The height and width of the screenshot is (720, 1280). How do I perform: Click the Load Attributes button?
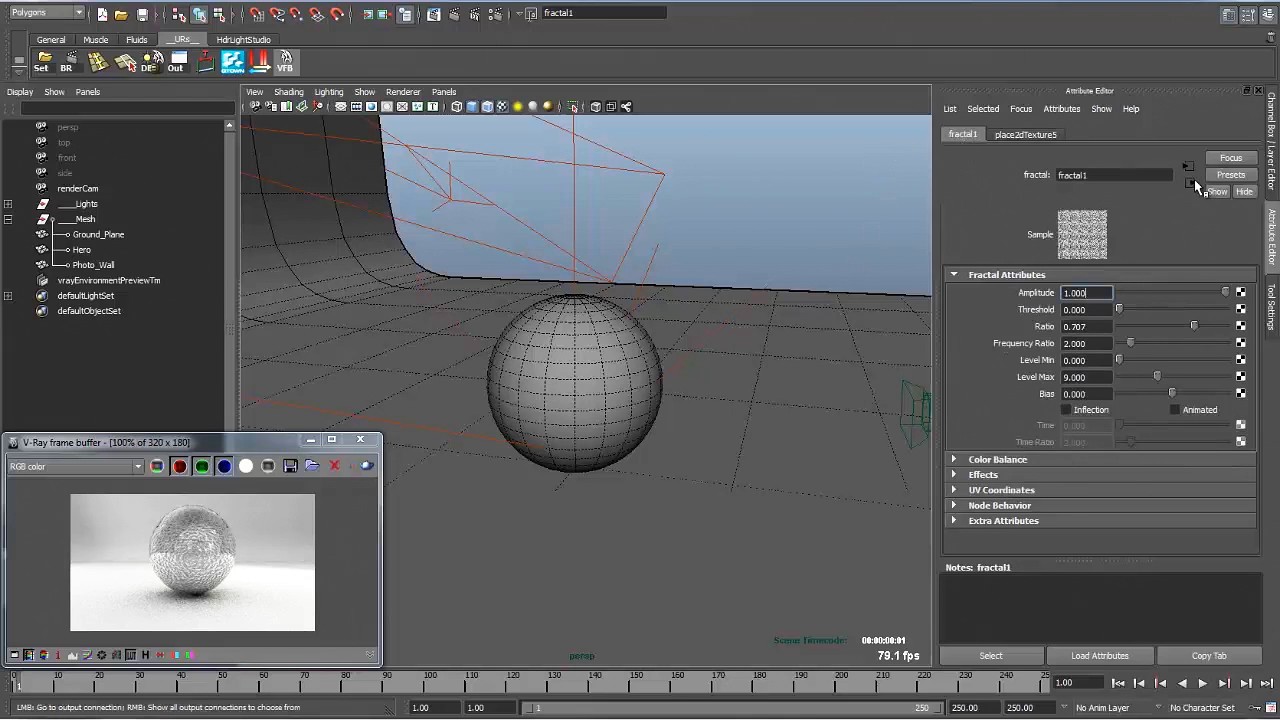pyautogui.click(x=1099, y=656)
